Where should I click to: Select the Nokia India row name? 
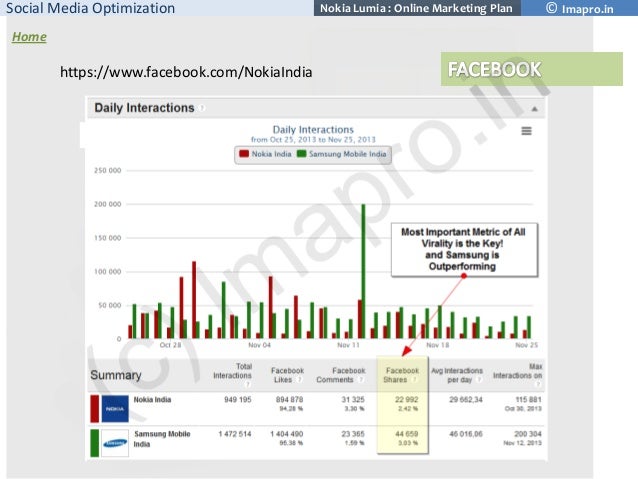[x=152, y=400]
